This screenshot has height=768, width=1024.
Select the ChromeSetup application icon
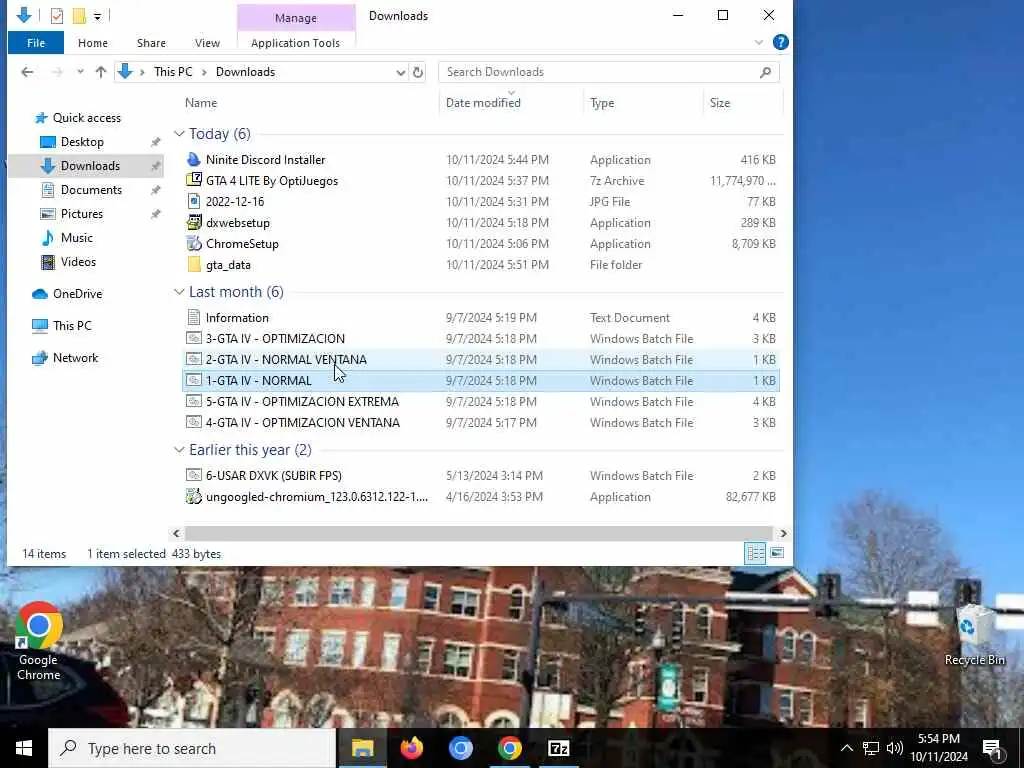coord(193,243)
